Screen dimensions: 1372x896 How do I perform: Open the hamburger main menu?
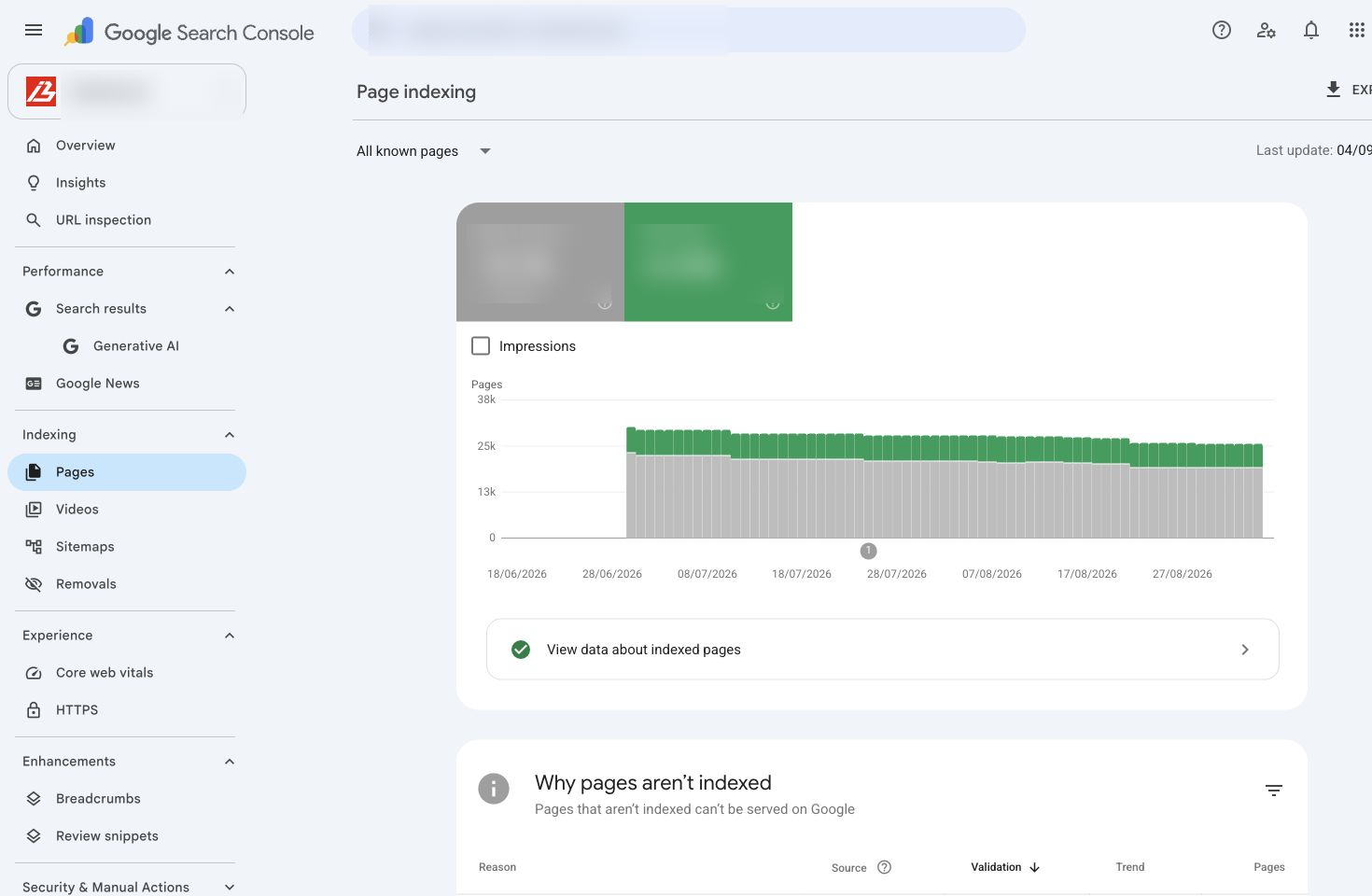pos(34,30)
